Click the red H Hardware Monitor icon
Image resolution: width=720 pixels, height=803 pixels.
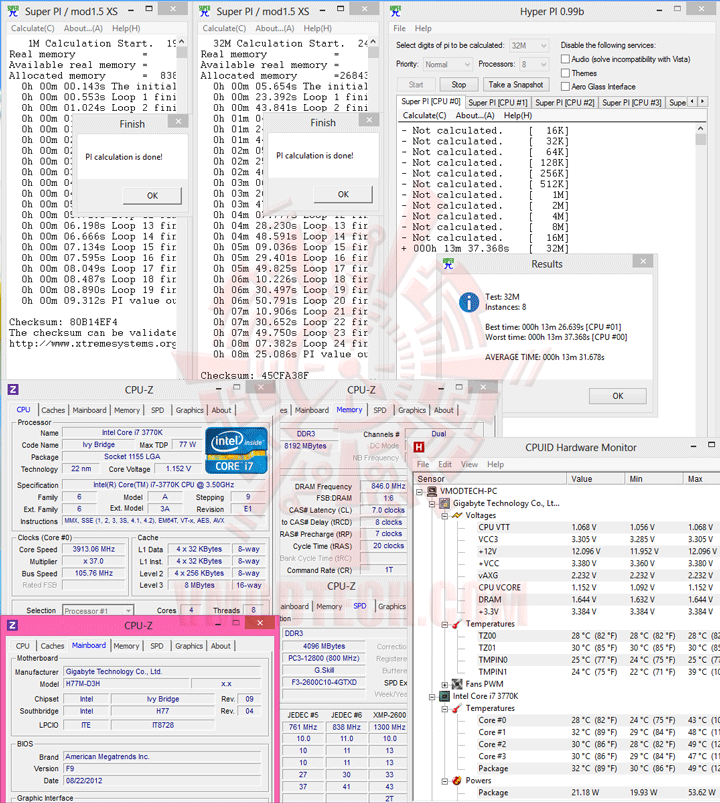[x=419, y=447]
